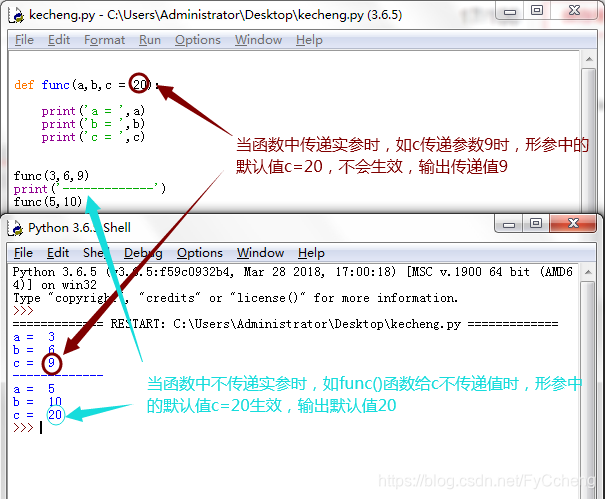The width and height of the screenshot is (605, 499).
Task: Click the print('b = ',b) code line
Action: (x=93, y=124)
